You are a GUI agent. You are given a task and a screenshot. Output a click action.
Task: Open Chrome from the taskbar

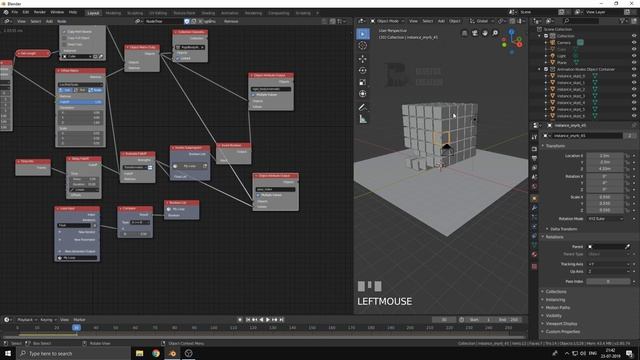pos(156,353)
